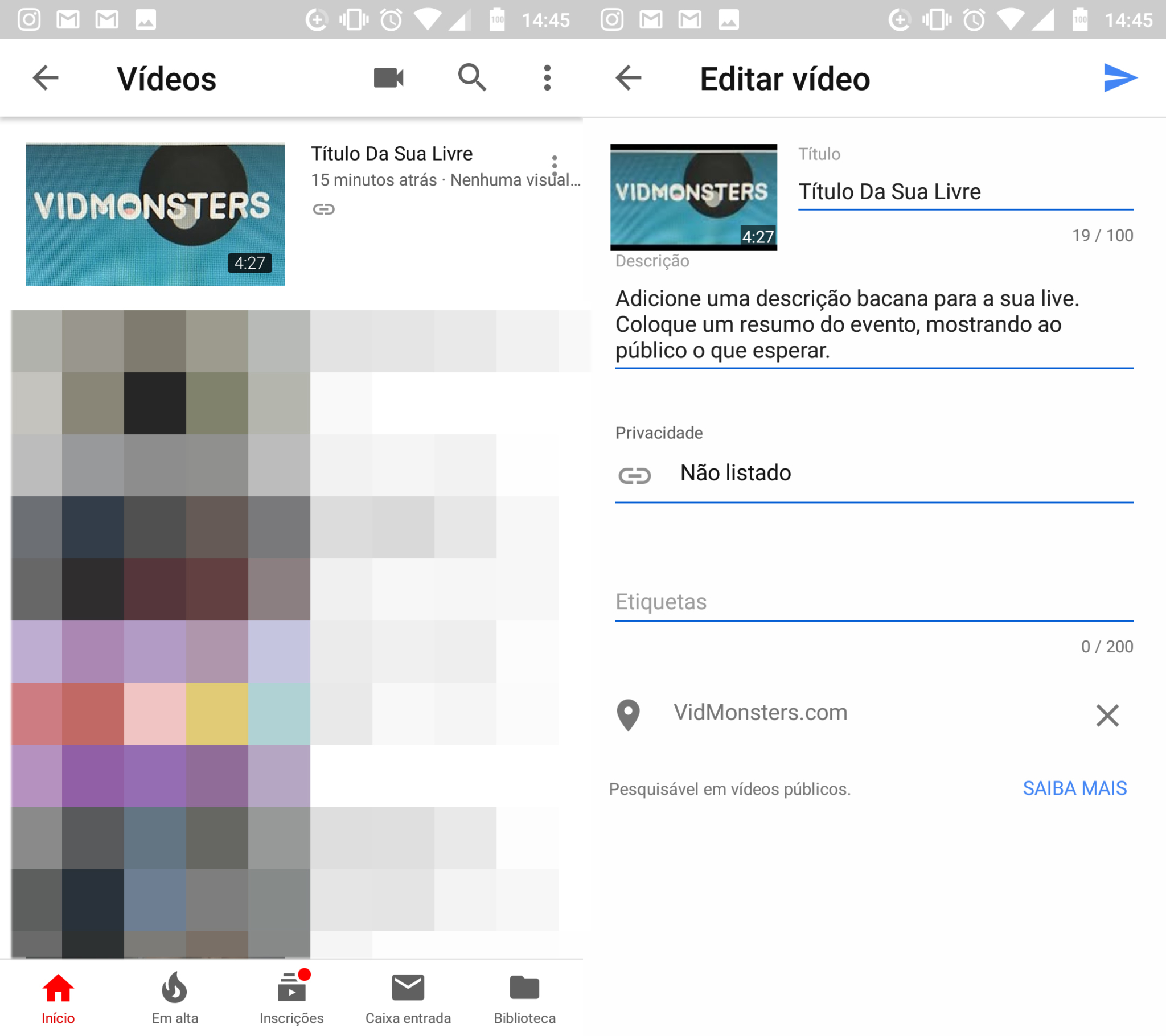This screenshot has width=1166, height=1036.
Task: Edit the Descrição text field
Action: point(874,325)
